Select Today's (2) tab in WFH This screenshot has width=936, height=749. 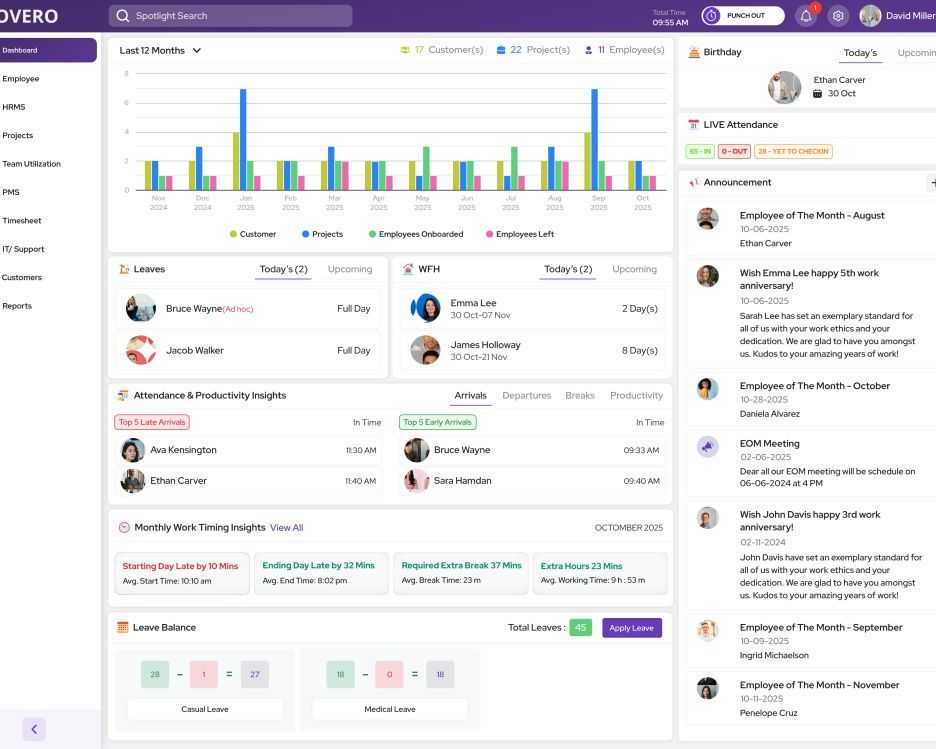[568, 269]
